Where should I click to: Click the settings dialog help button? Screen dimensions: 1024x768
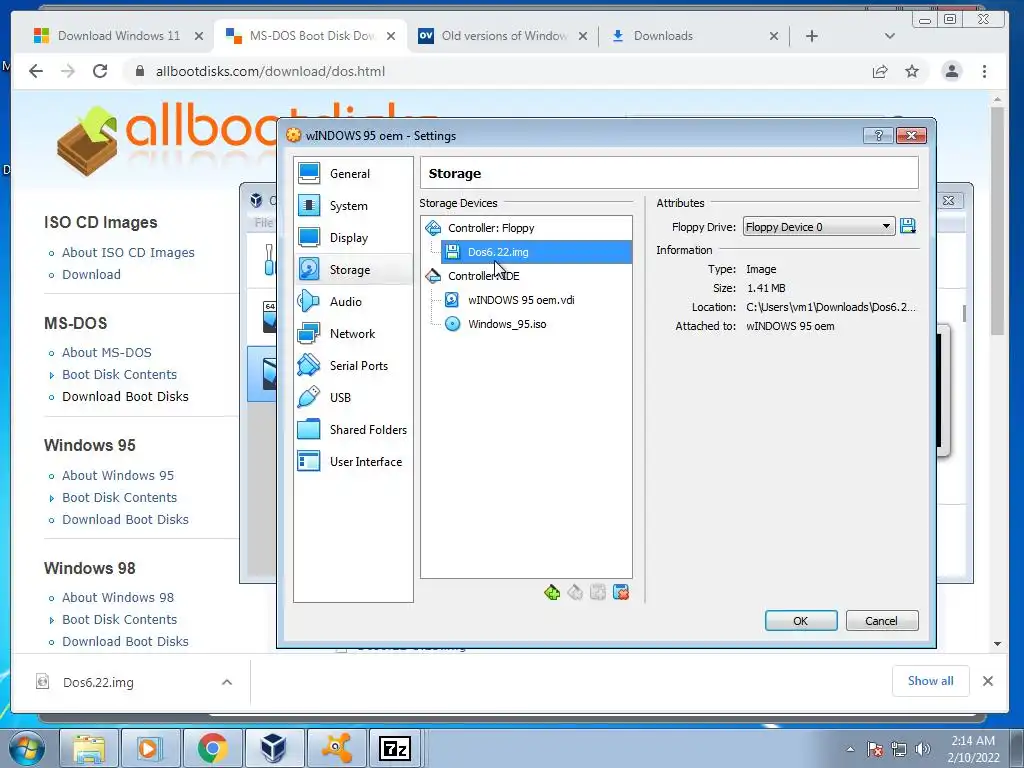[x=878, y=135]
